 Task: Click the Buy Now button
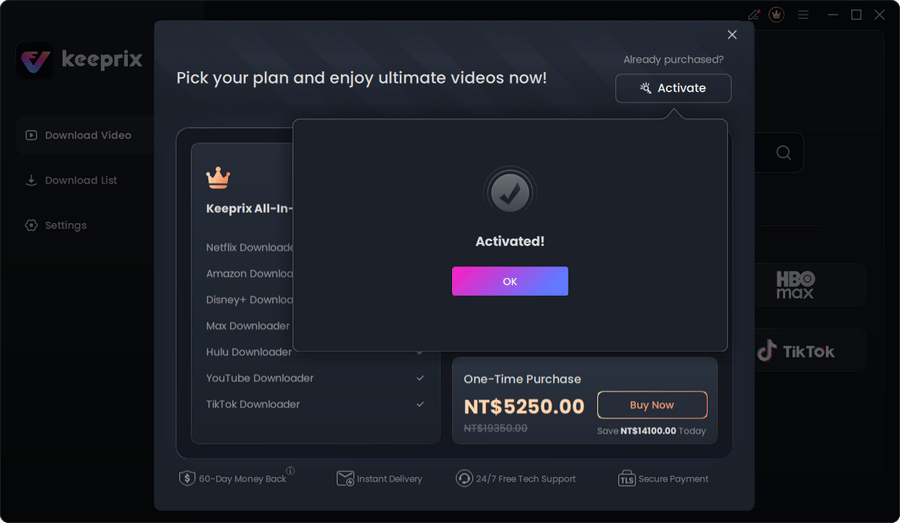[652, 405]
